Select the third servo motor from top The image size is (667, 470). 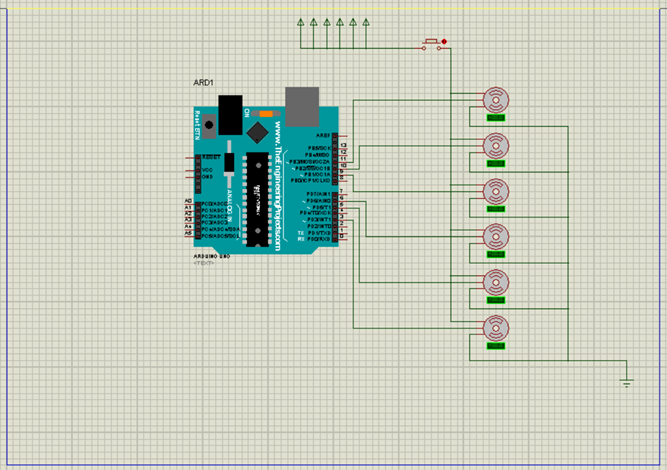(x=496, y=191)
